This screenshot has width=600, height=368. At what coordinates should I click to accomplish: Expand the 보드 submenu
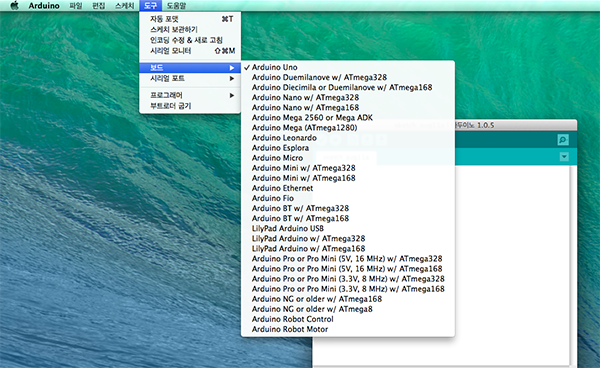click(x=190, y=68)
